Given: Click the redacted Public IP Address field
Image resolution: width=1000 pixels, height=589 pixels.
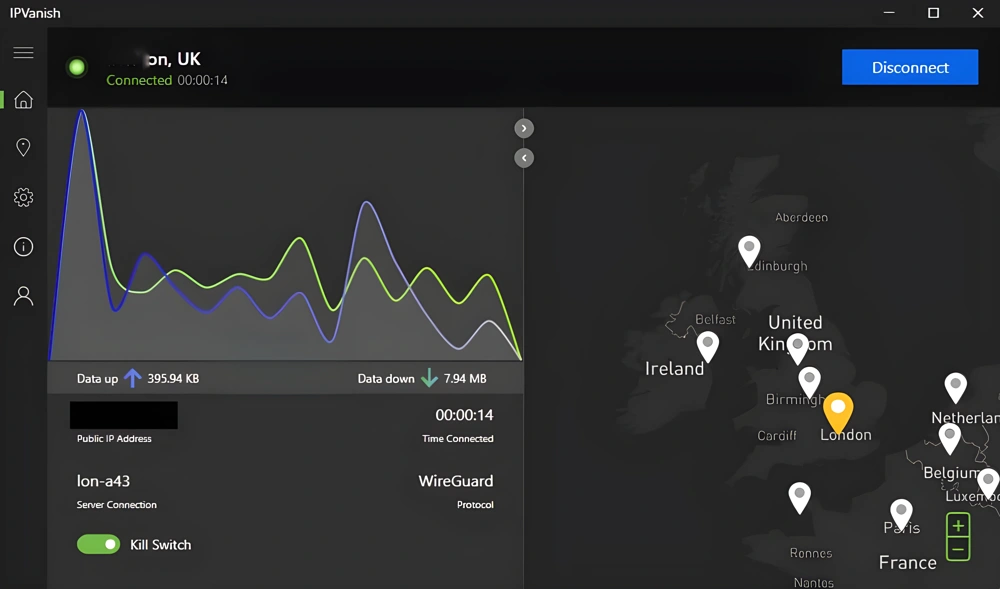Looking at the screenshot, I should click(x=124, y=415).
